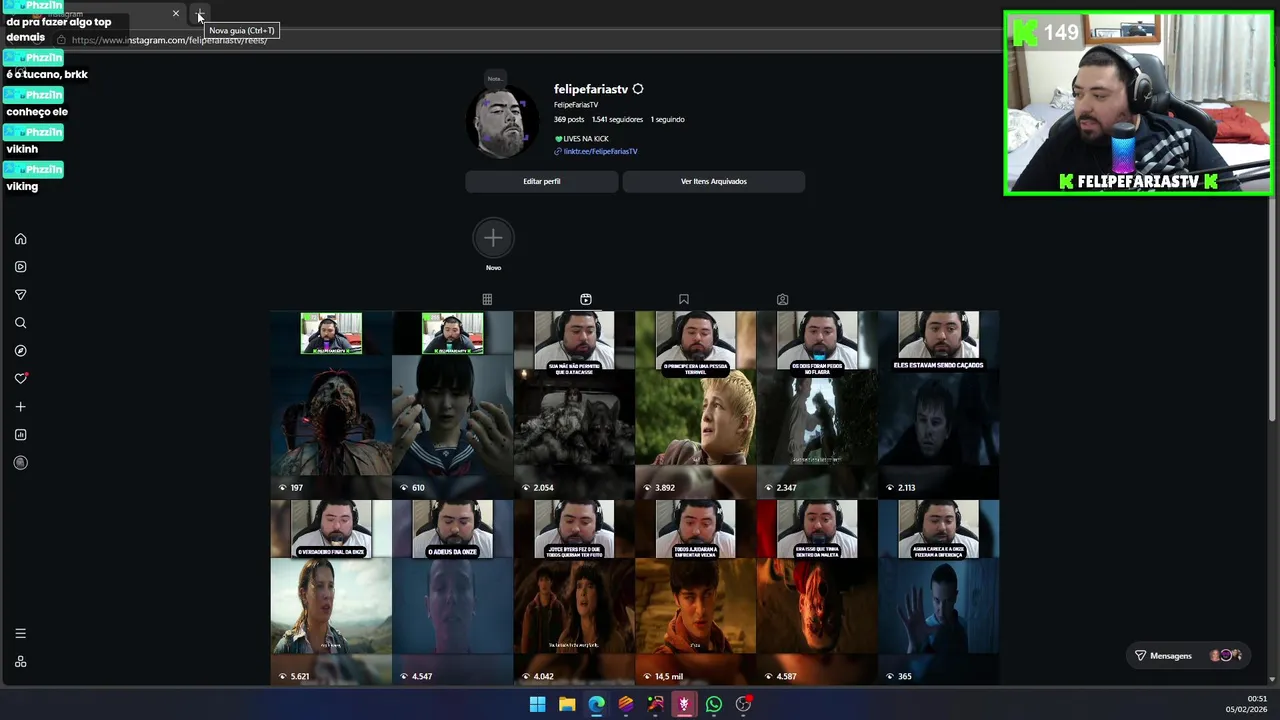
Task: Close the current browser tab
Action: (176, 14)
